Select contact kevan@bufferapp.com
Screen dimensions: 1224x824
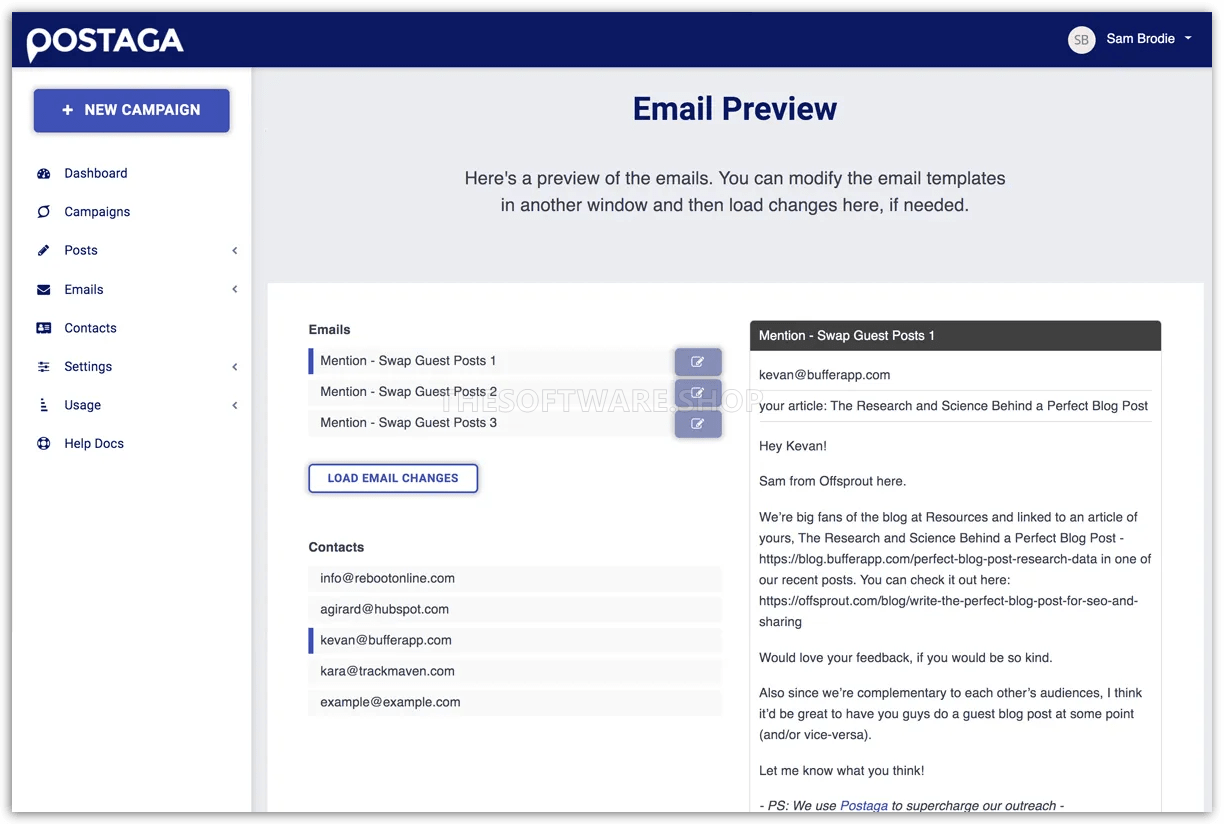pos(515,640)
